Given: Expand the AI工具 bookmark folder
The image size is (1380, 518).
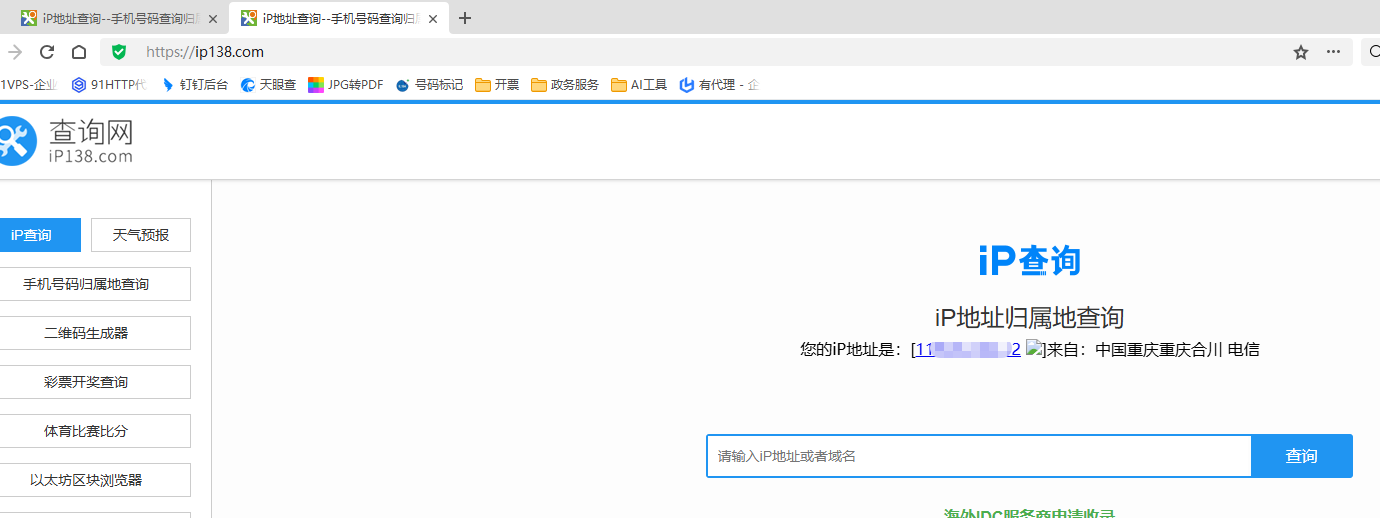Looking at the screenshot, I should tap(639, 85).
